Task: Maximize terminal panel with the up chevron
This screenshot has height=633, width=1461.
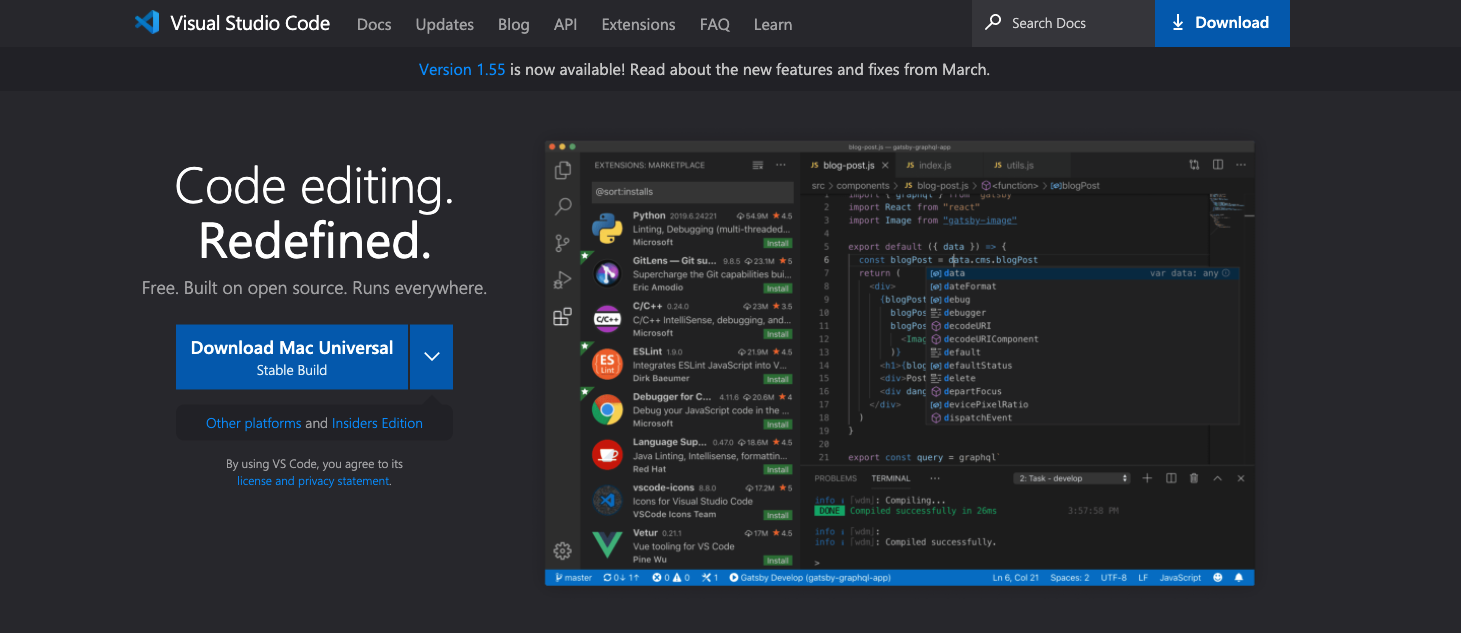Action: pyautogui.click(x=1218, y=478)
